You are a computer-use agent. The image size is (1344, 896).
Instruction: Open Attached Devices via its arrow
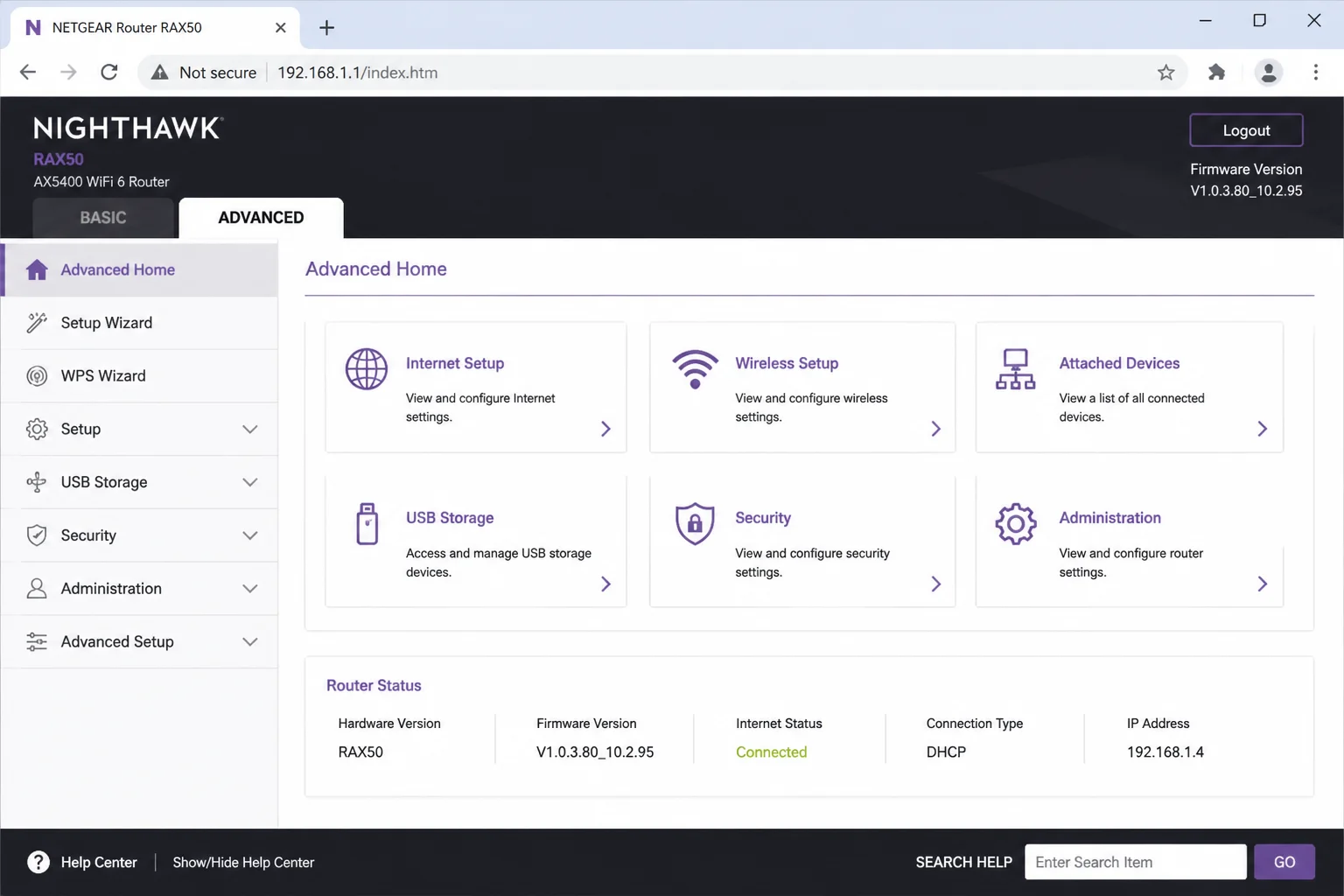click(x=1262, y=429)
